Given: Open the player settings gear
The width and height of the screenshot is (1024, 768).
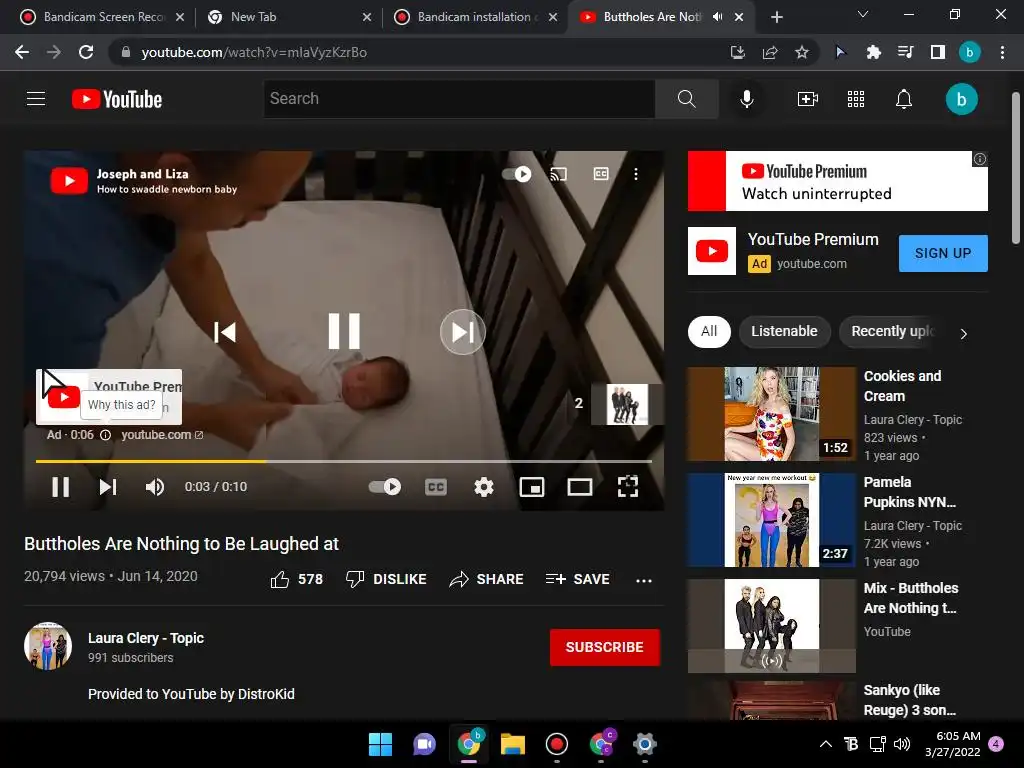Looking at the screenshot, I should (x=483, y=487).
